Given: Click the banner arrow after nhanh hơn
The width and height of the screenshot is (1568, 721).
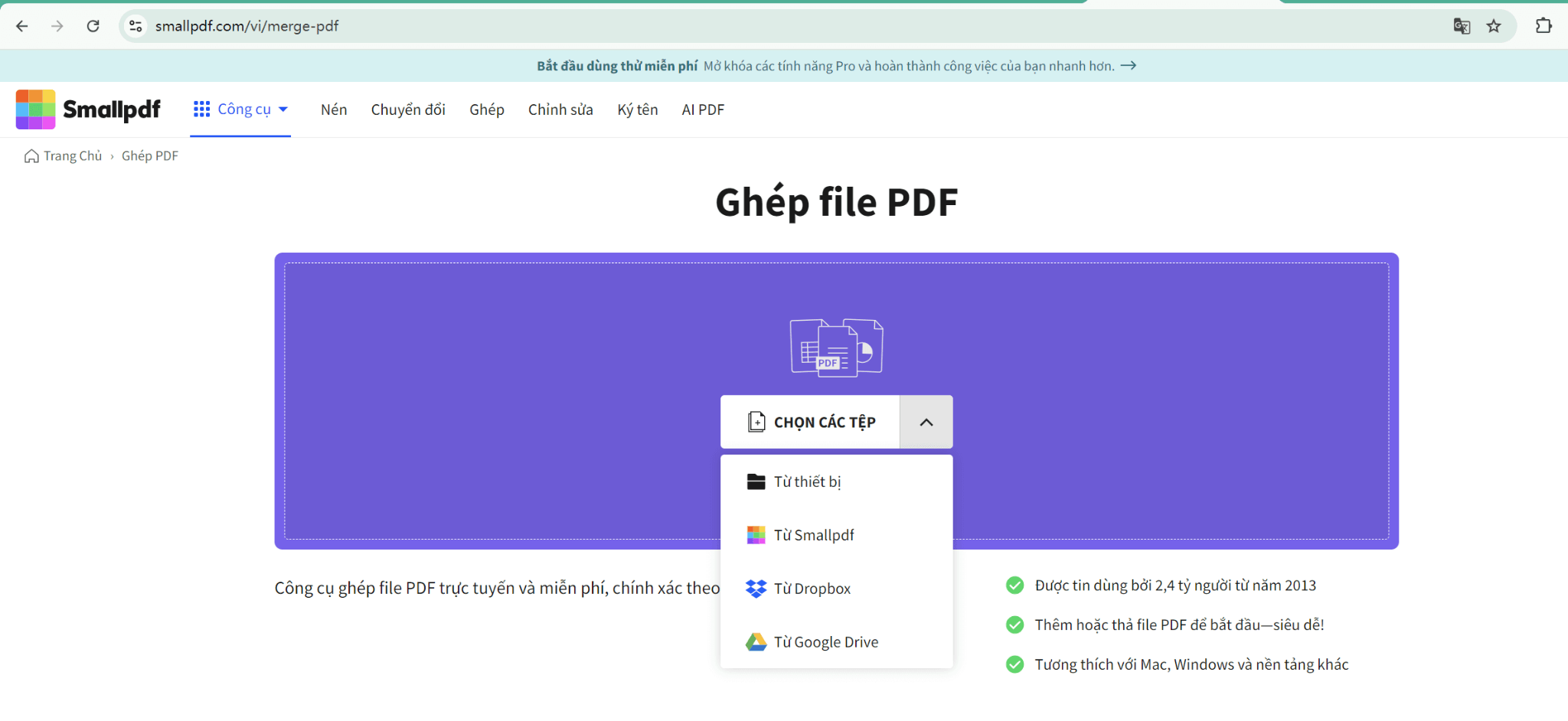Looking at the screenshot, I should (x=1128, y=66).
